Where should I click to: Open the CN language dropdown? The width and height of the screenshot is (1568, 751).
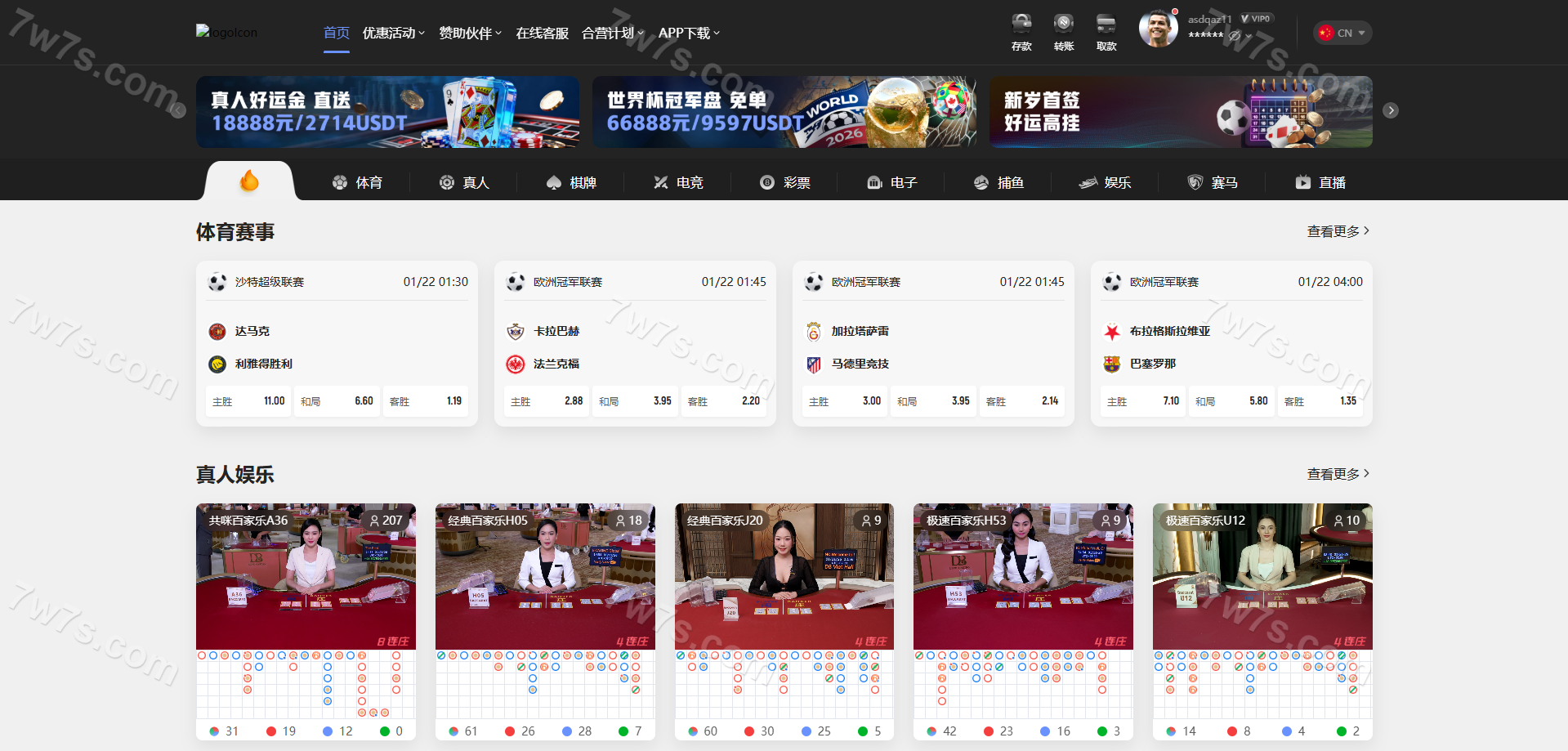point(1342,33)
